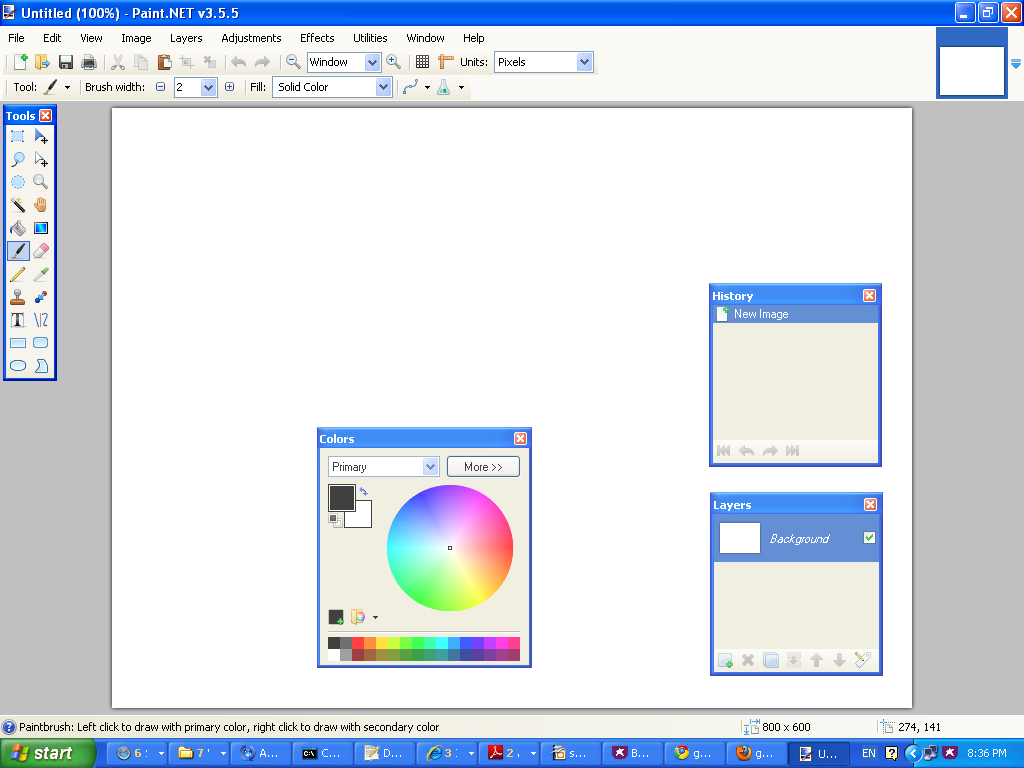Open the Brush width dropdown
The width and height of the screenshot is (1024, 768).
[208, 87]
